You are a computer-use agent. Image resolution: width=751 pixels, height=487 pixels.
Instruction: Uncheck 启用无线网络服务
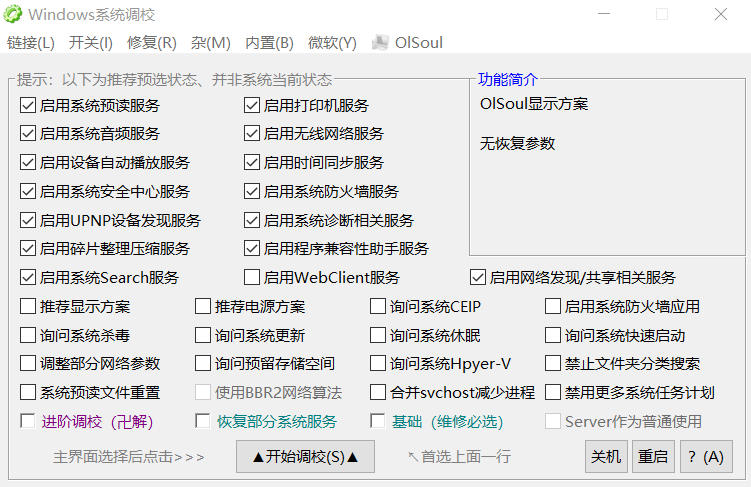[251, 134]
